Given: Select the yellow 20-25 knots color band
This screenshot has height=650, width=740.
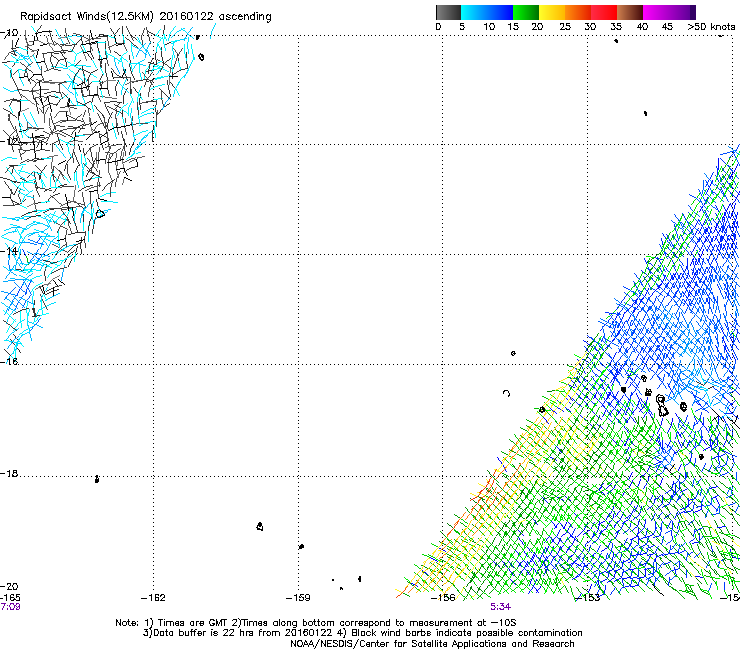Looking at the screenshot, I should click(x=552, y=12).
